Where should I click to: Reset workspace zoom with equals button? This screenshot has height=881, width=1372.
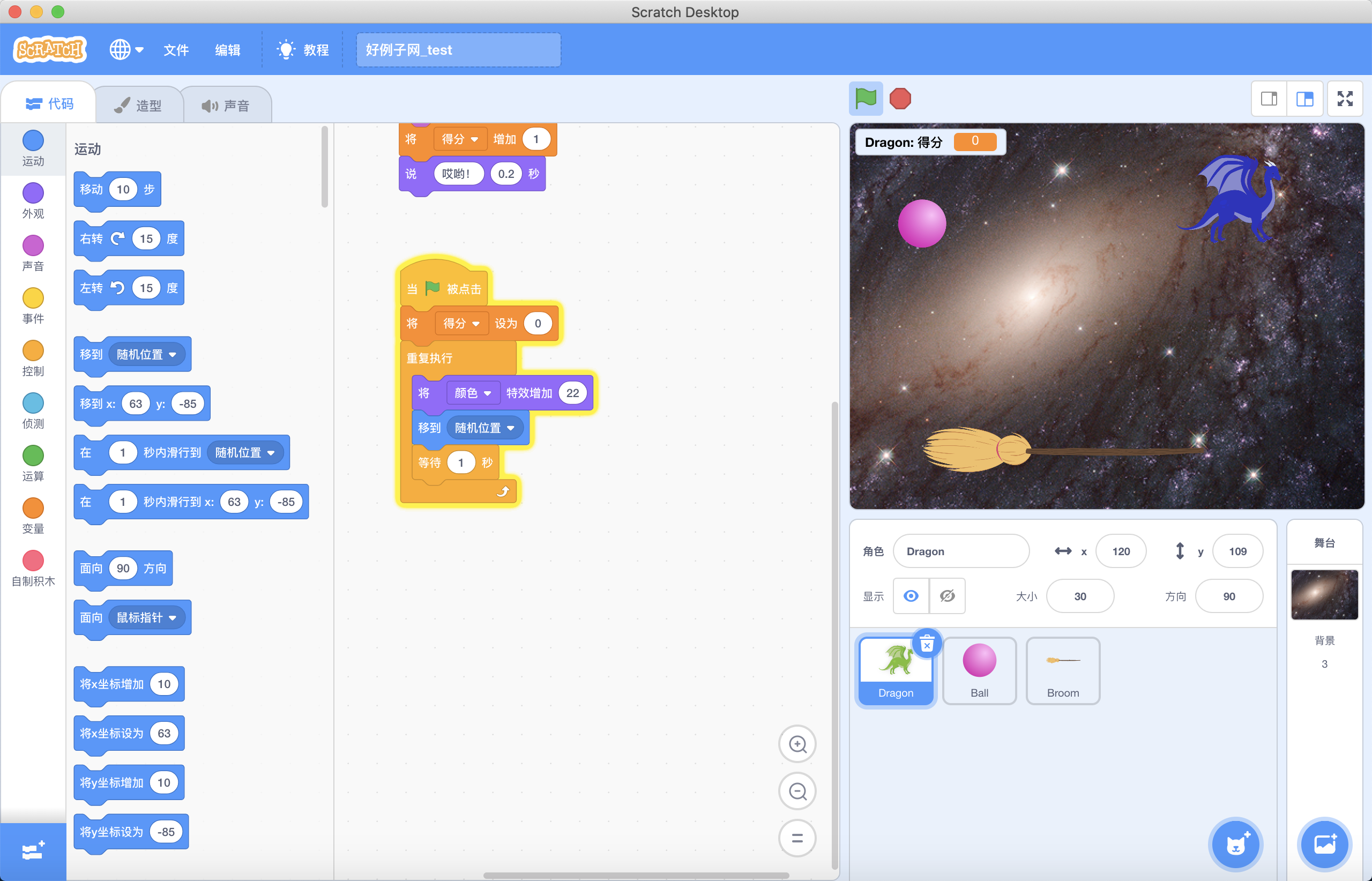tap(797, 838)
